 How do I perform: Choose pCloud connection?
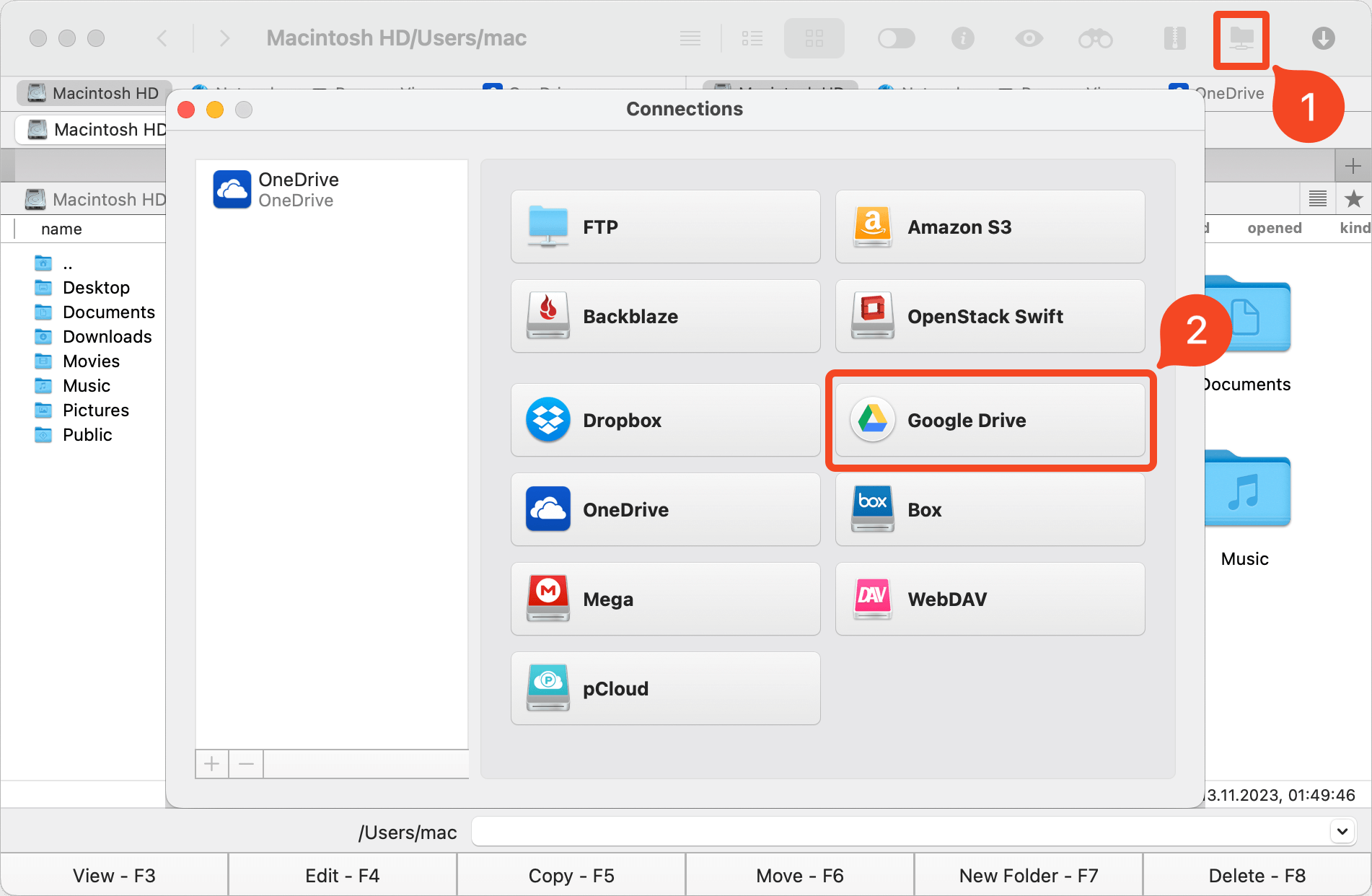pyautogui.click(x=665, y=688)
